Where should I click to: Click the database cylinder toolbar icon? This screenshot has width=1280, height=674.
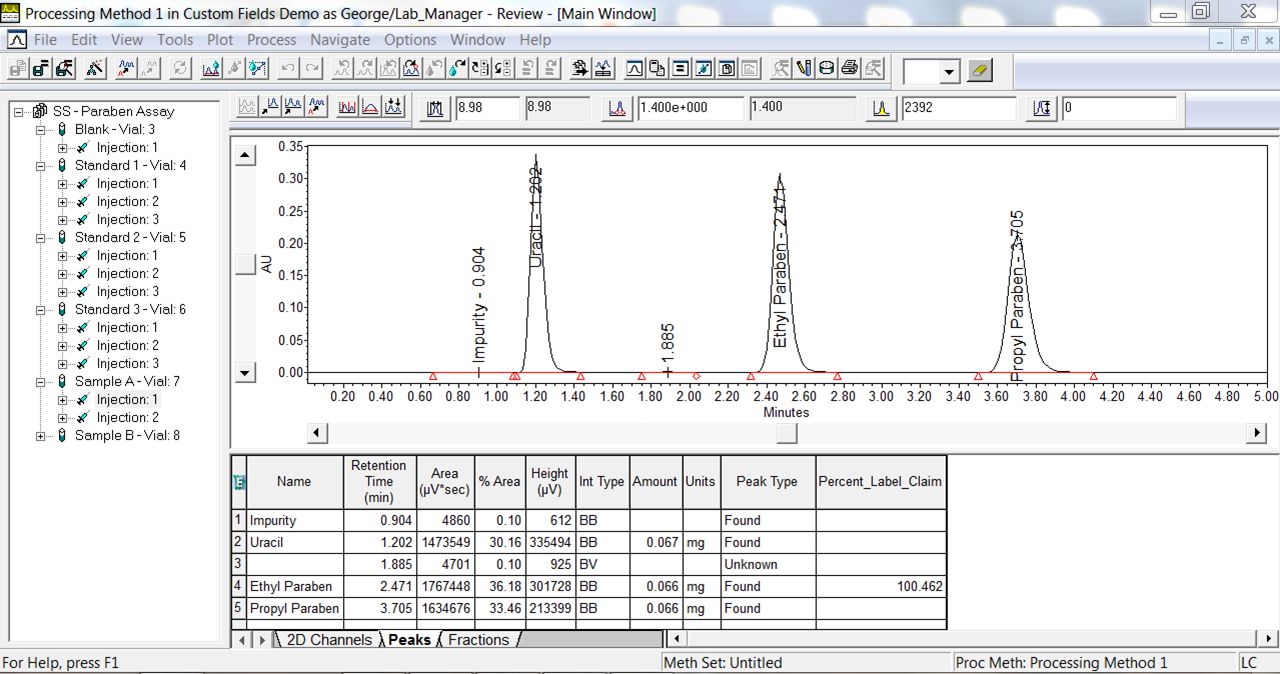(x=826, y=69)
